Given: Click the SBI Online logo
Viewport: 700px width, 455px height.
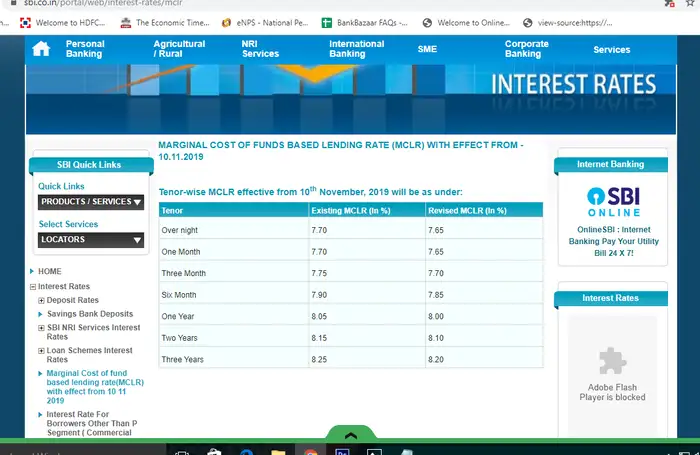Looking at the screenshot, I should pos(612,201).
